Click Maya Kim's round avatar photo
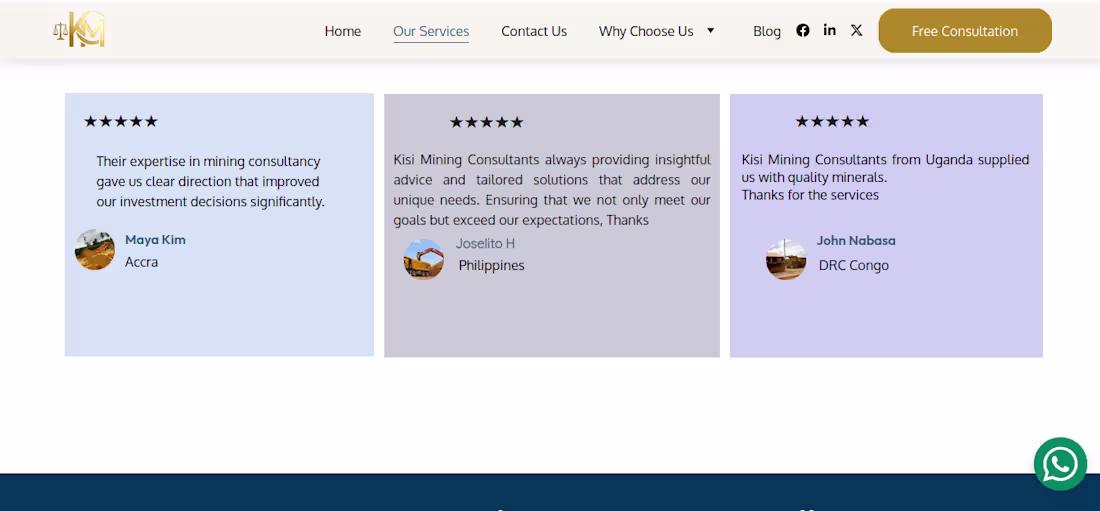 click(x=95, y=250)
